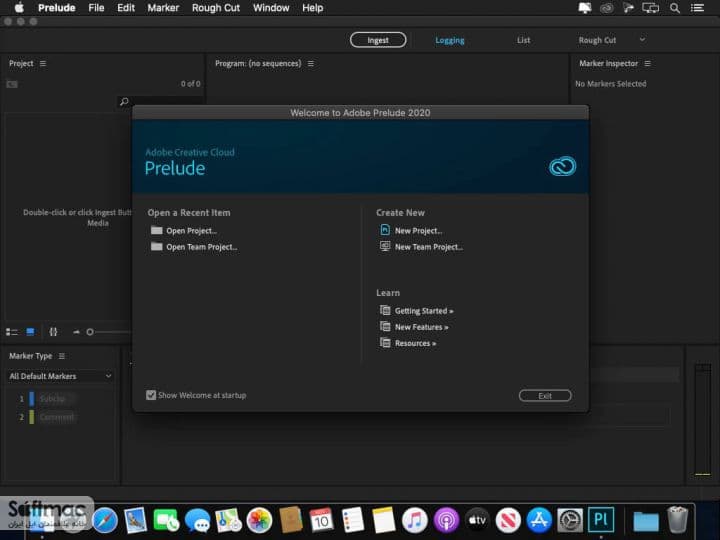Expand the workspace overflow chevron
The height and width of the screenshot is (540, 720).
coord(642,39)
